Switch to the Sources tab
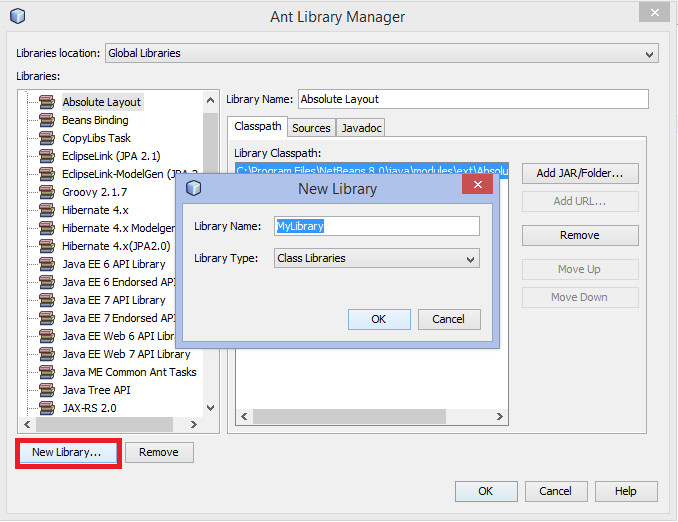This screenshot has width=678, height=522. coord(311,128)
